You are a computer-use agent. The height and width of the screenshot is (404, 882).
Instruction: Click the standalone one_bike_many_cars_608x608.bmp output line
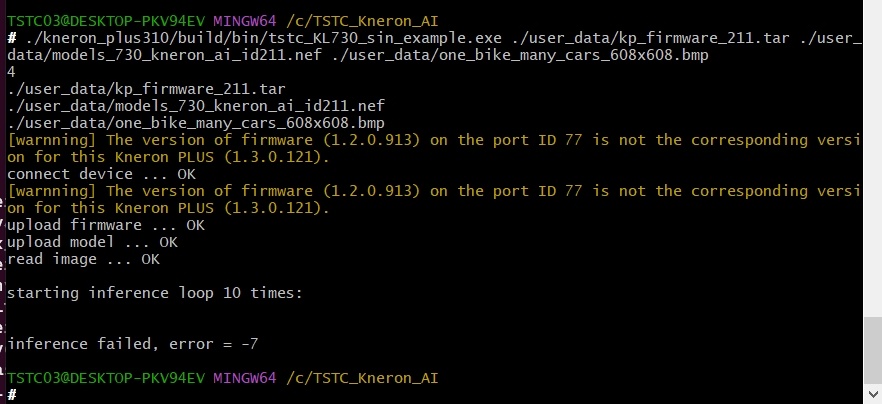[196, 123]
